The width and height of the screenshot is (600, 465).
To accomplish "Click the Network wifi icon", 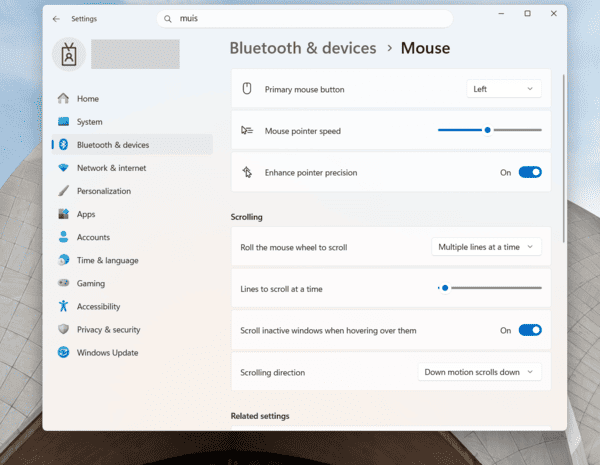I will 64,168.
